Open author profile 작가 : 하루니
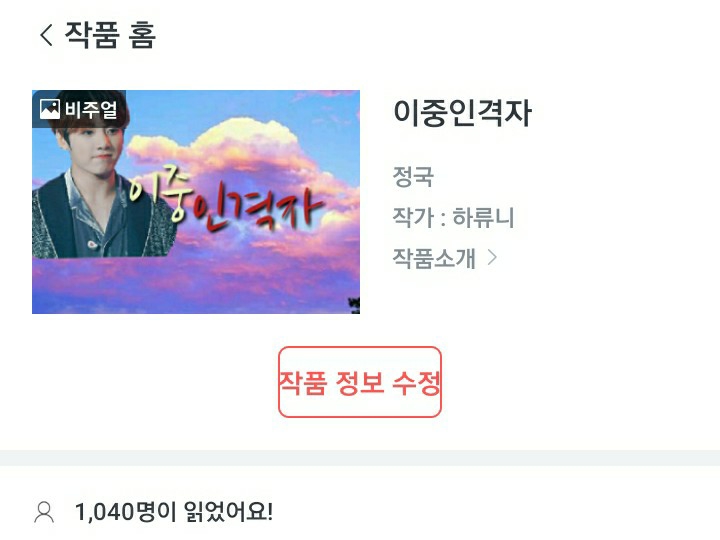Screen dimensions: 720x540 click(x=453, y=217)
